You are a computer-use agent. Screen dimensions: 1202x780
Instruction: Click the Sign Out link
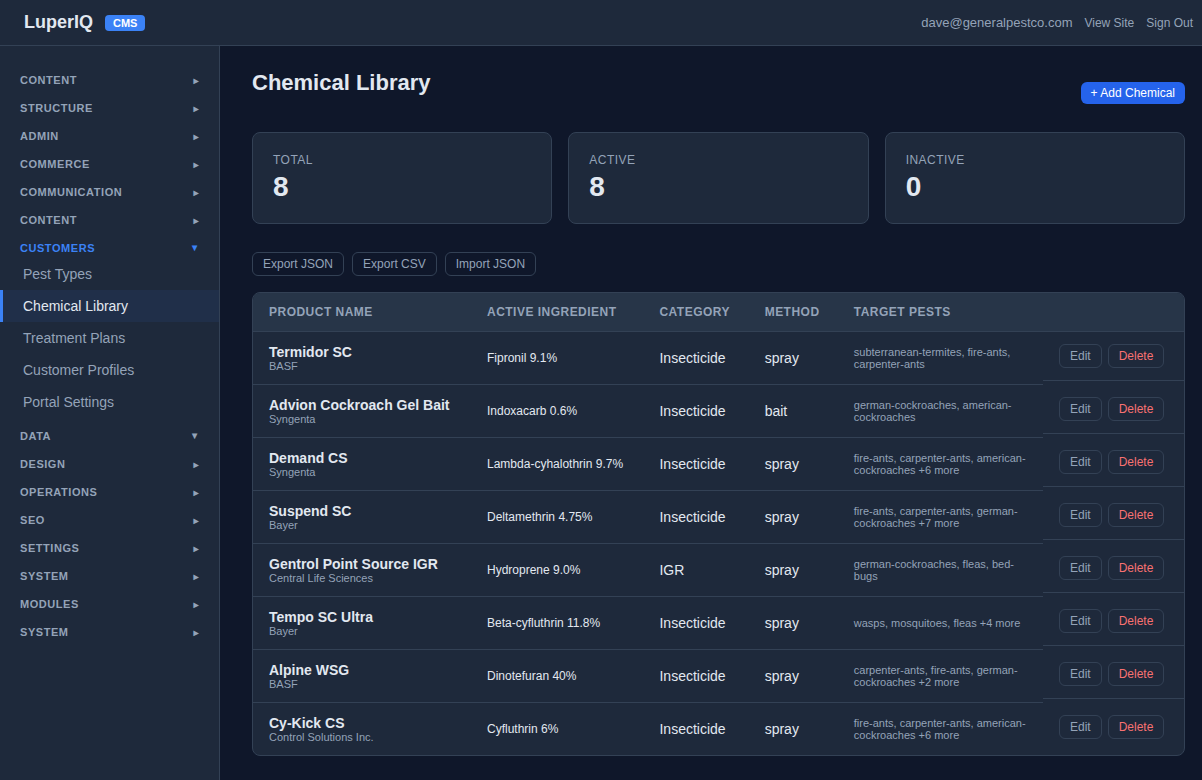(1169, 22)
